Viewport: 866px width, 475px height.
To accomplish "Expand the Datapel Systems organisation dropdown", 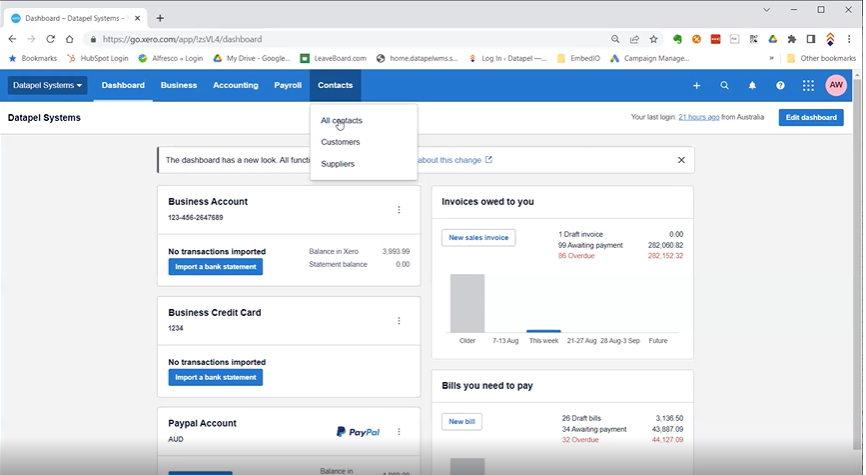I will 47,86.
